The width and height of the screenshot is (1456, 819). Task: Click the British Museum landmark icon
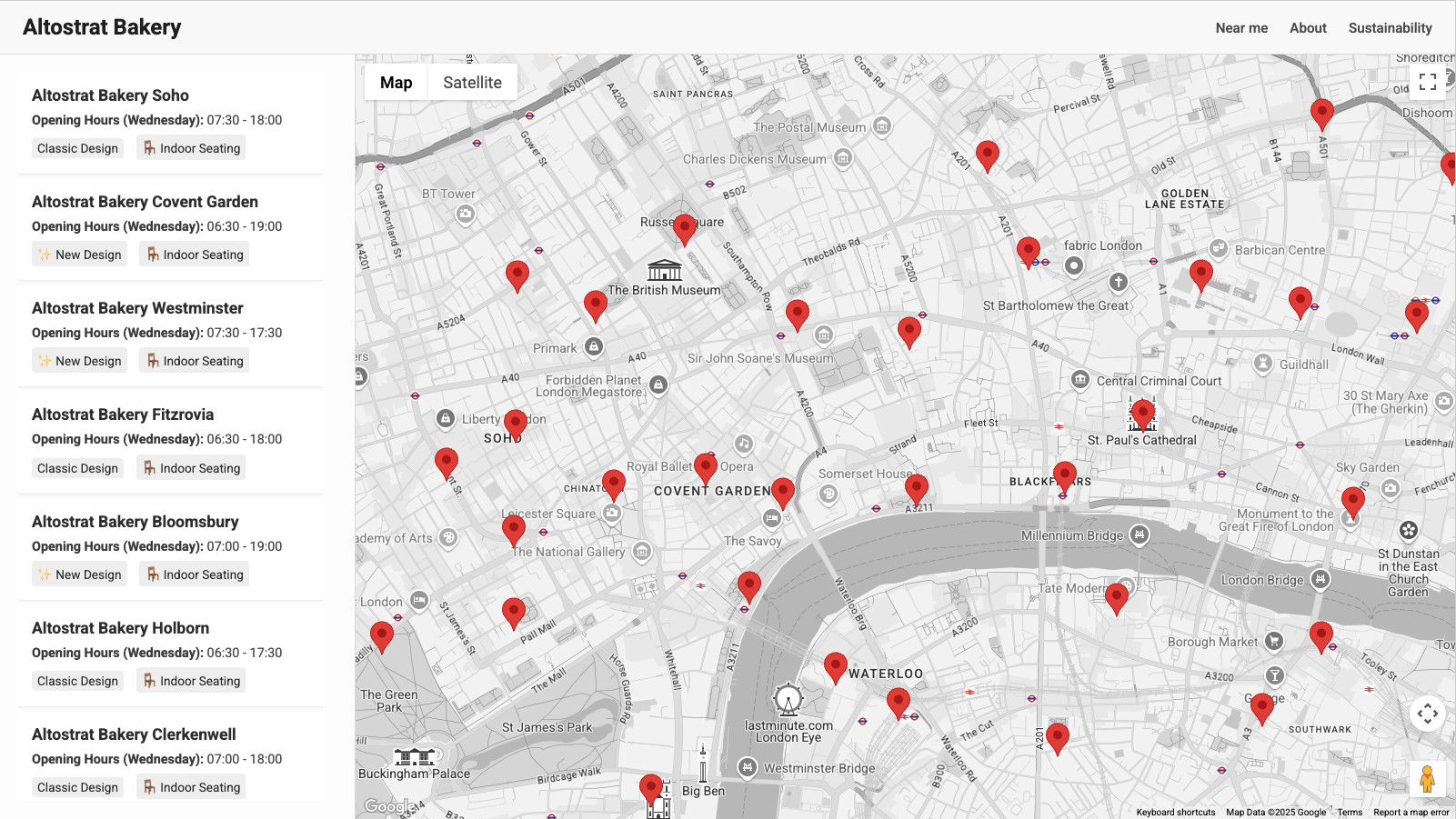click(x=664, y=270)
